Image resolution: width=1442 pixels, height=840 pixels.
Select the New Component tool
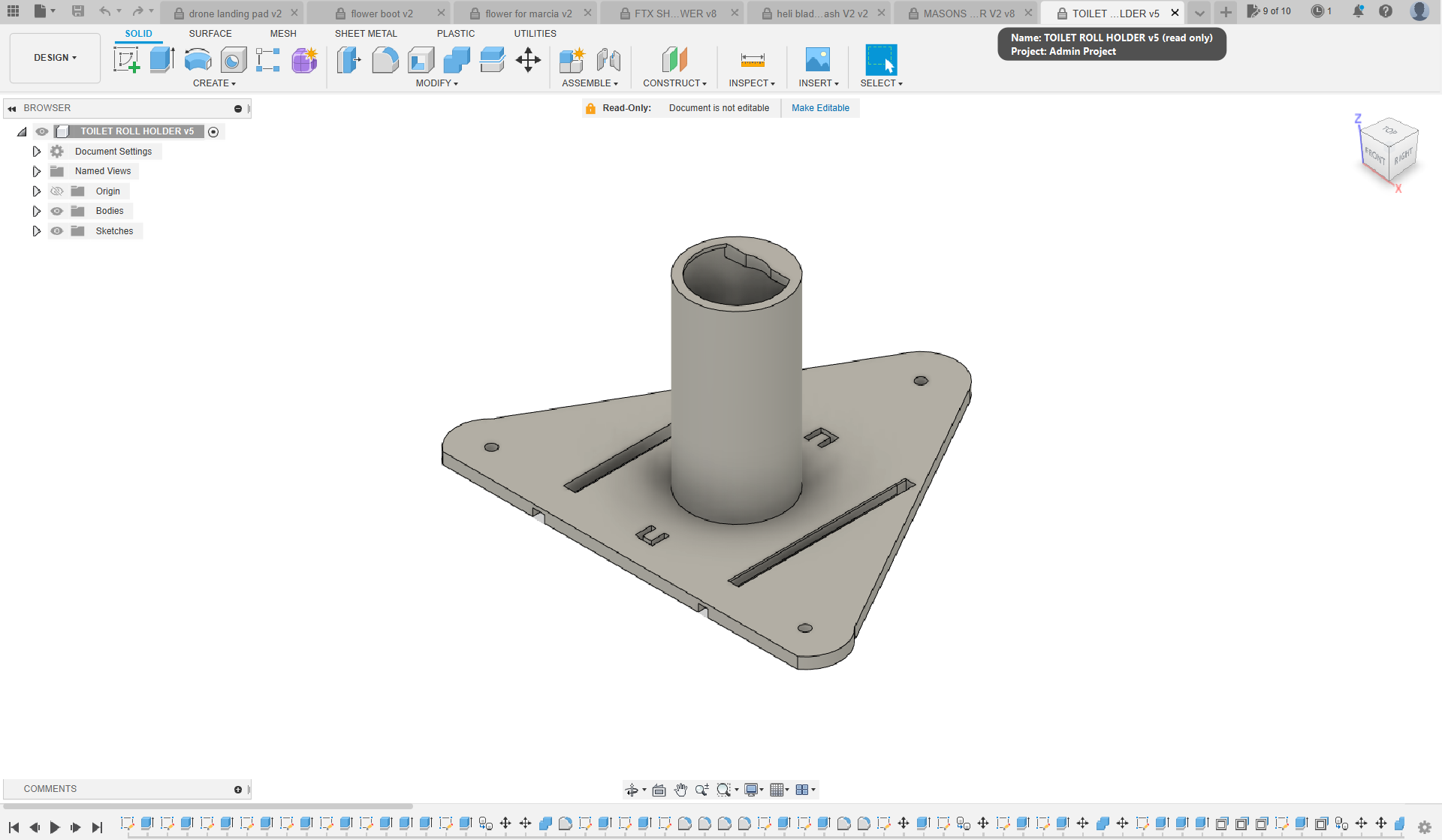tap(572, 59)
